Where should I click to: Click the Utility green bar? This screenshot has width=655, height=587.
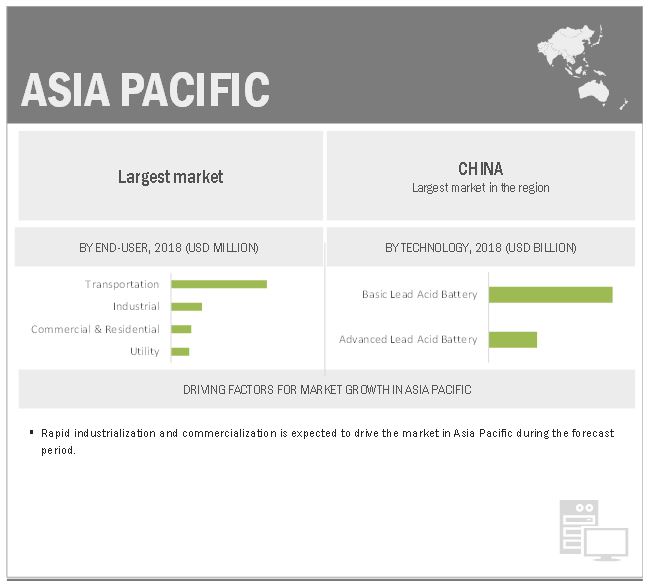[x=180, y=351]
